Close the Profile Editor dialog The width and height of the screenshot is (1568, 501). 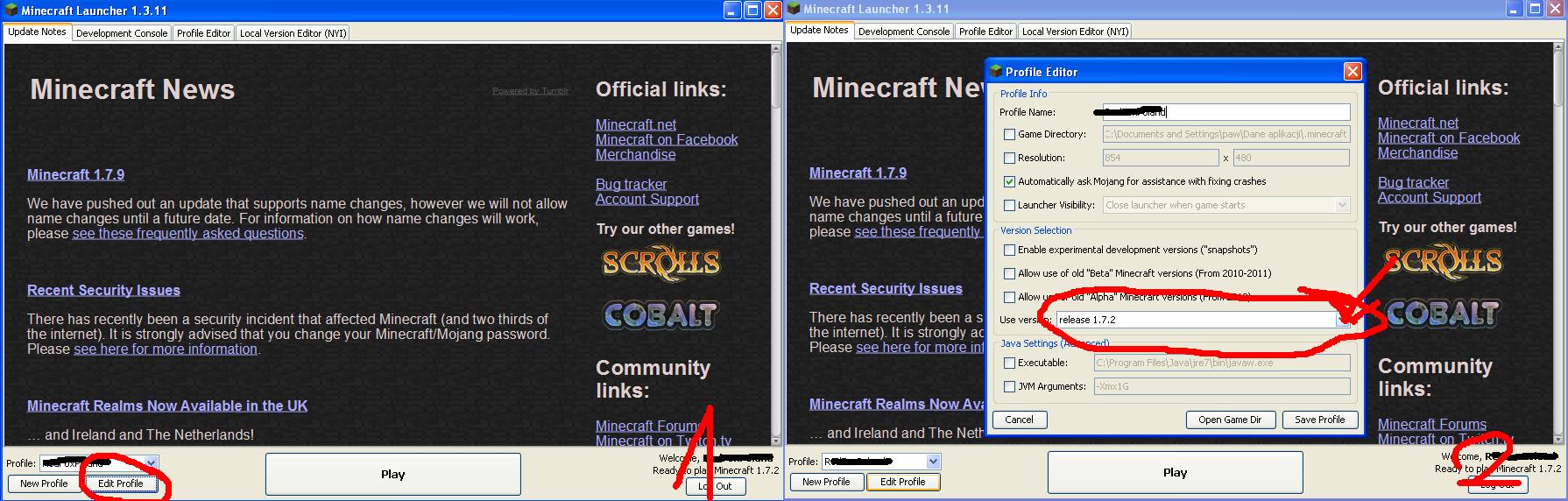[x=1353, y=71]
